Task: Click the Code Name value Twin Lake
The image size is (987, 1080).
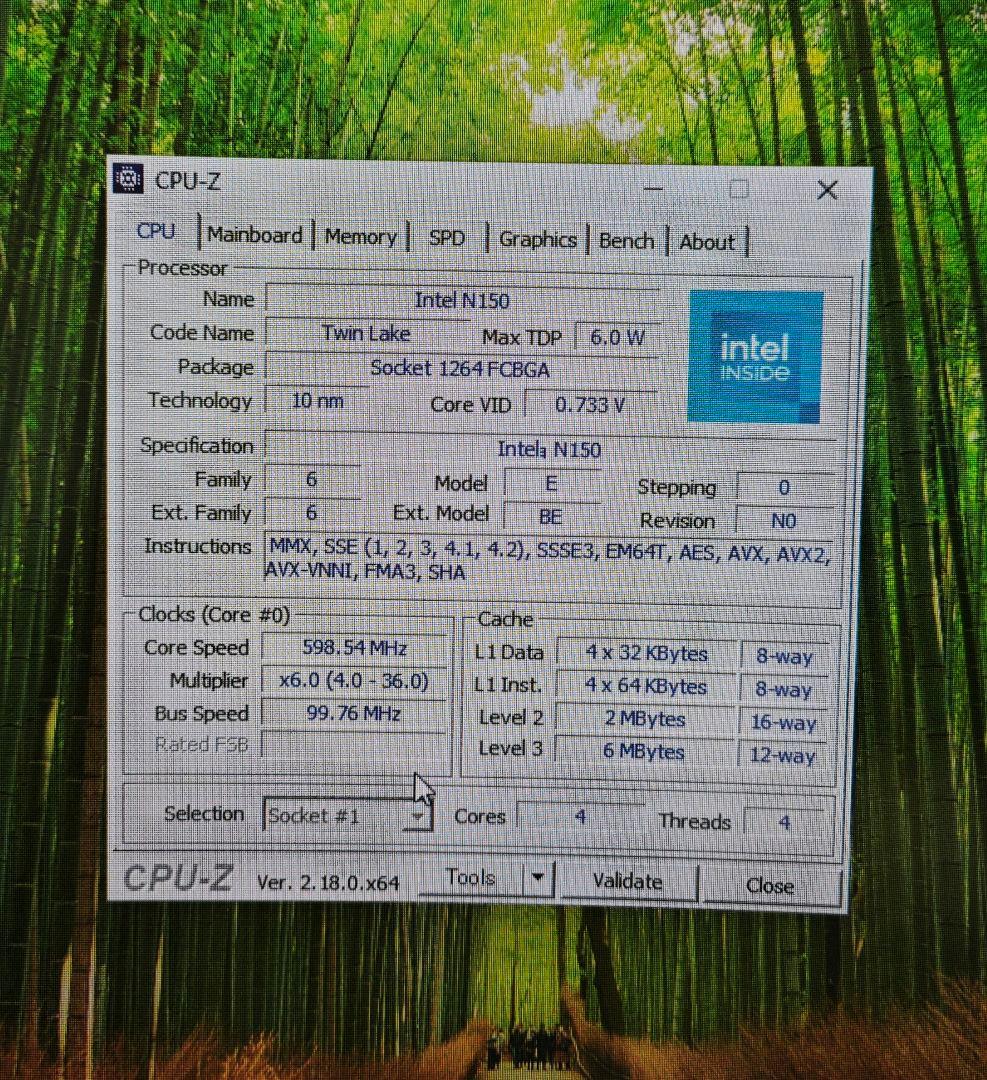Action: 366,334
